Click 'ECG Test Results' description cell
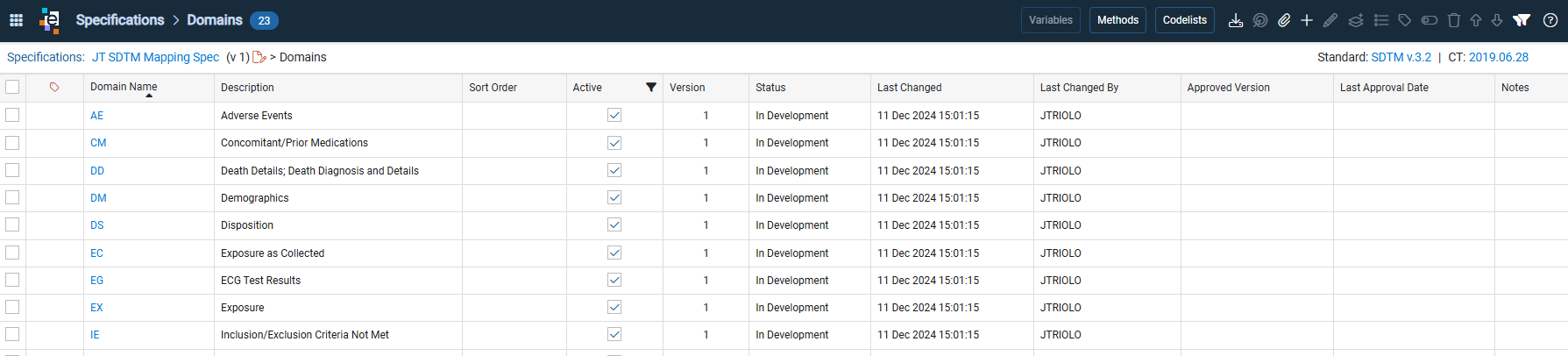Screen dimensions: 1568x356 tap(260, 281)
